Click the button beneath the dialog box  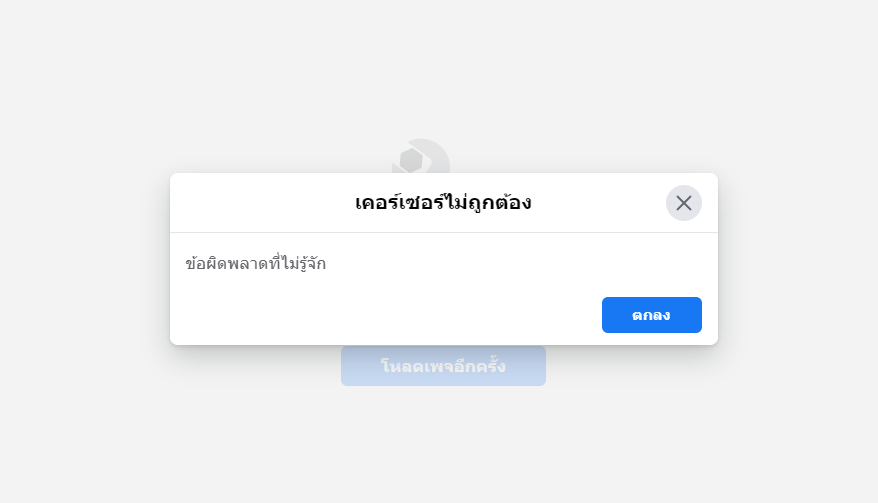[x=443, y=366]
